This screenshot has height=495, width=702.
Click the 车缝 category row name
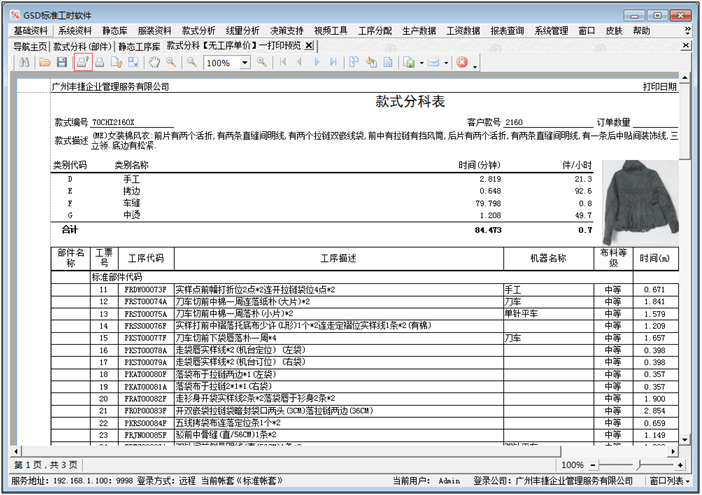tap(132, 203)
